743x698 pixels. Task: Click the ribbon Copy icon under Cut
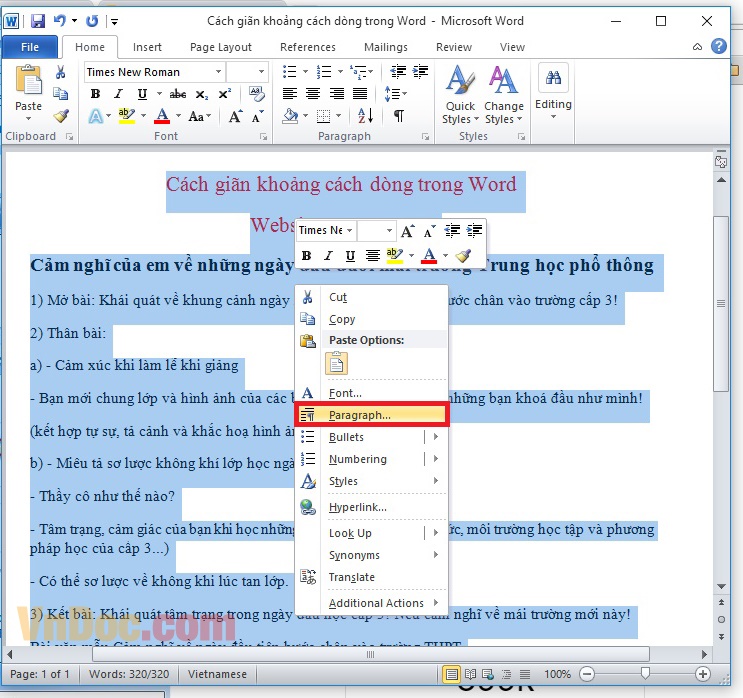(x=60, y=93)
